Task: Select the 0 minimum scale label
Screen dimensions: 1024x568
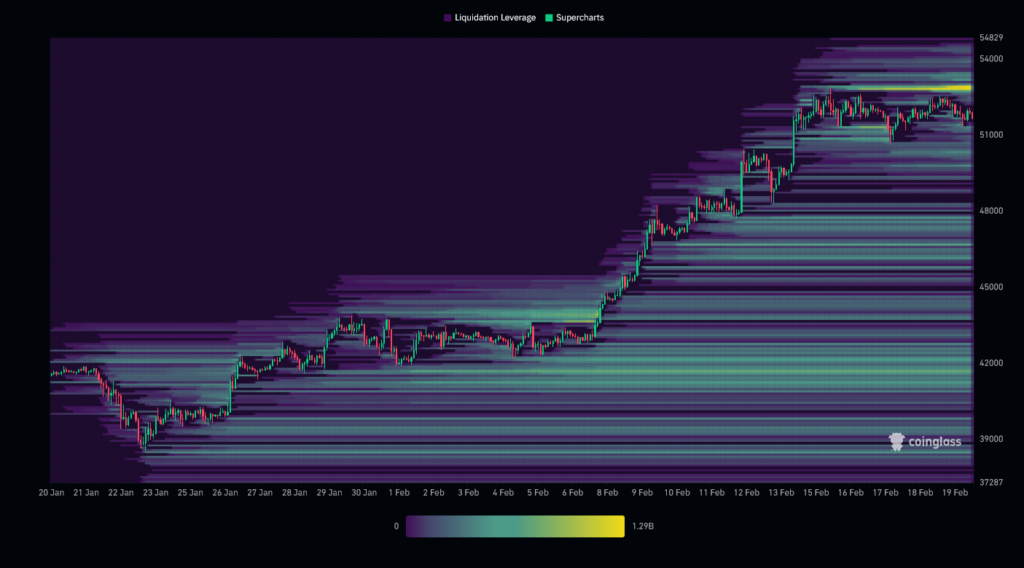Action: click(396, 525)
